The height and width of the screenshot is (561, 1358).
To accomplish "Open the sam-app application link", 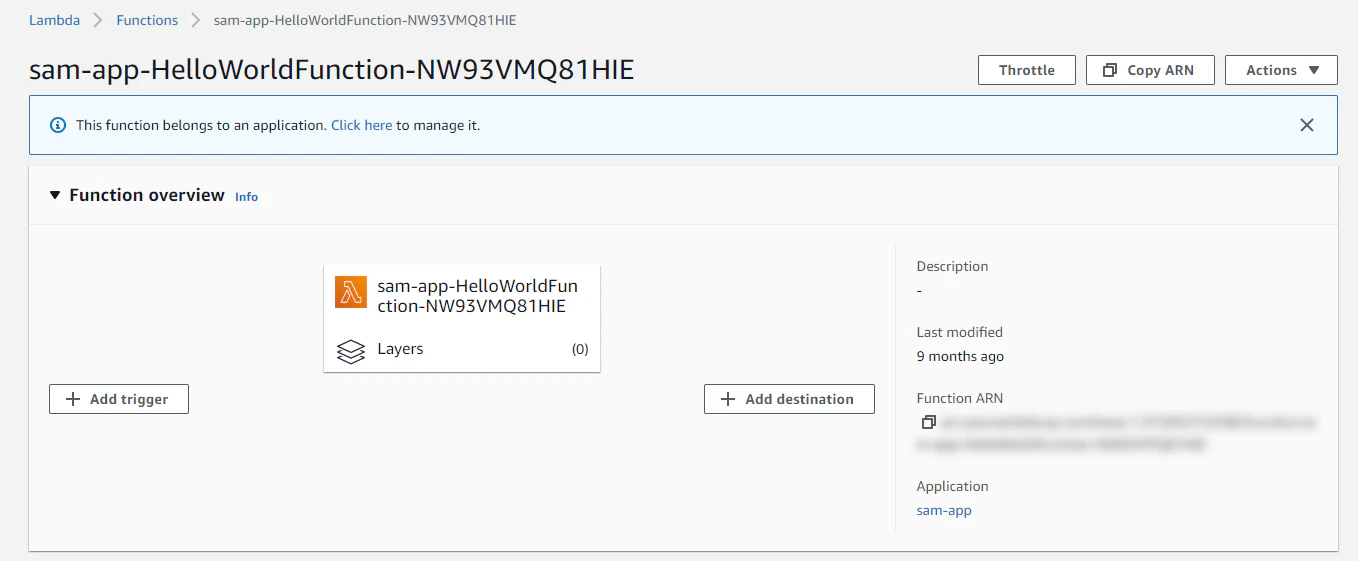I will (x=944, y=510).
